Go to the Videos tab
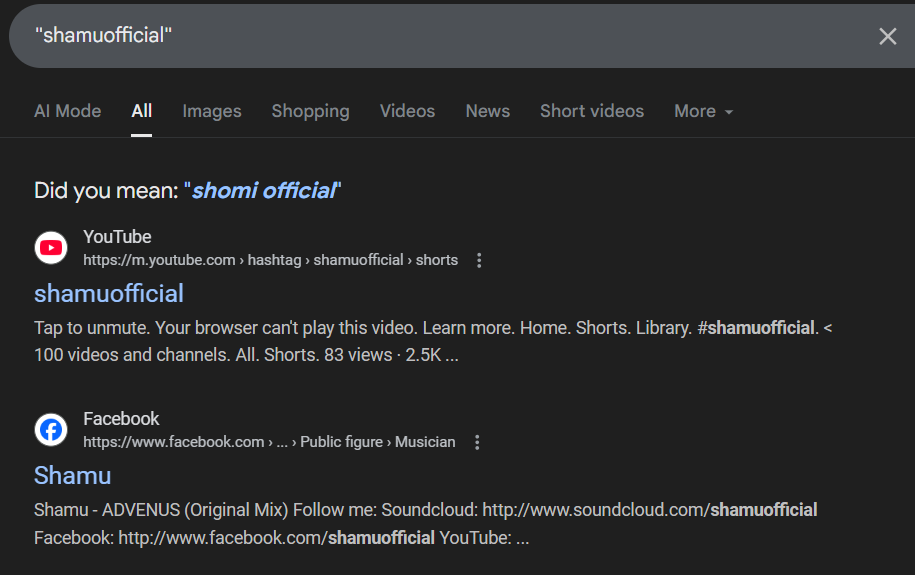Viewport: 915px width, 575px height. coord(407,111)
